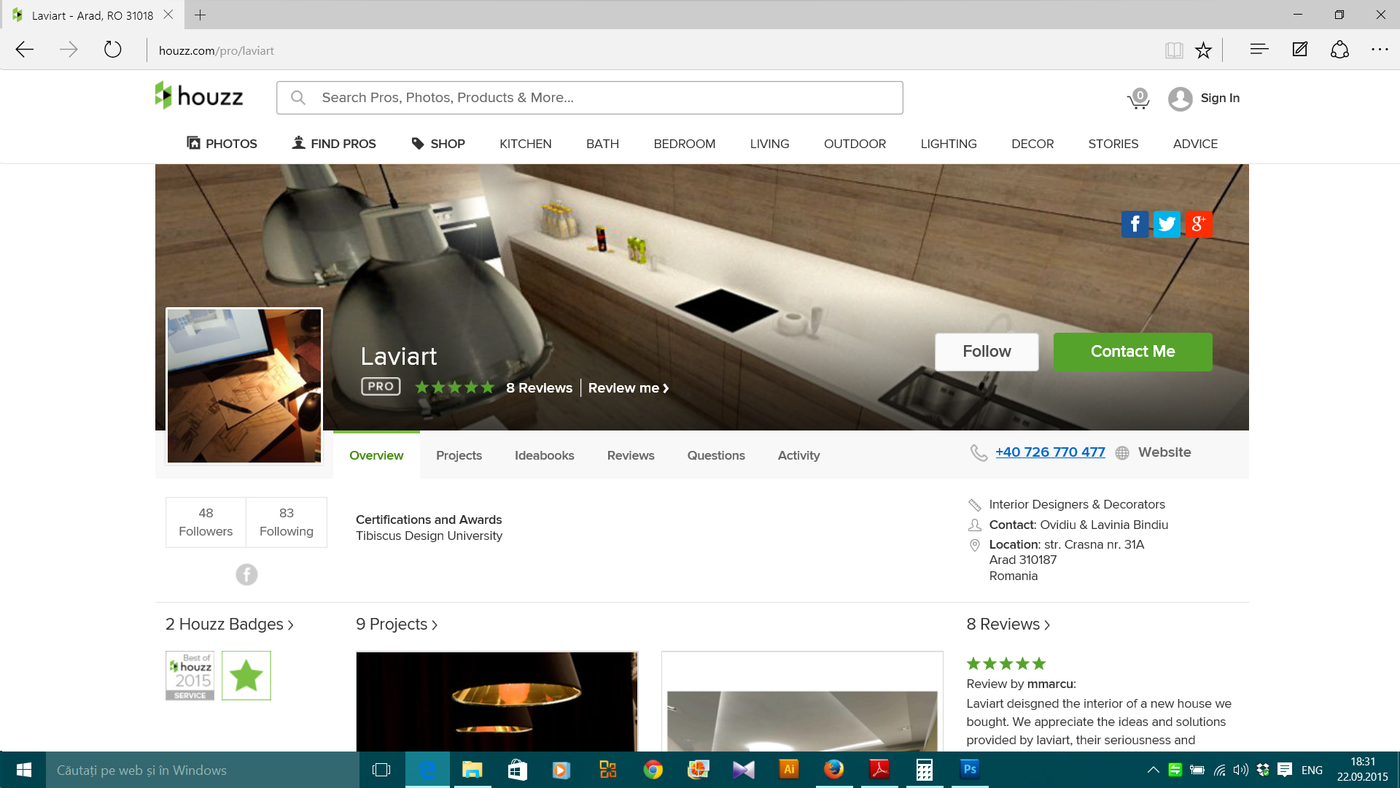Expand 2 Houzz Badges section
The width and height of the screenshot is (1400, 788).
point(230,624)
